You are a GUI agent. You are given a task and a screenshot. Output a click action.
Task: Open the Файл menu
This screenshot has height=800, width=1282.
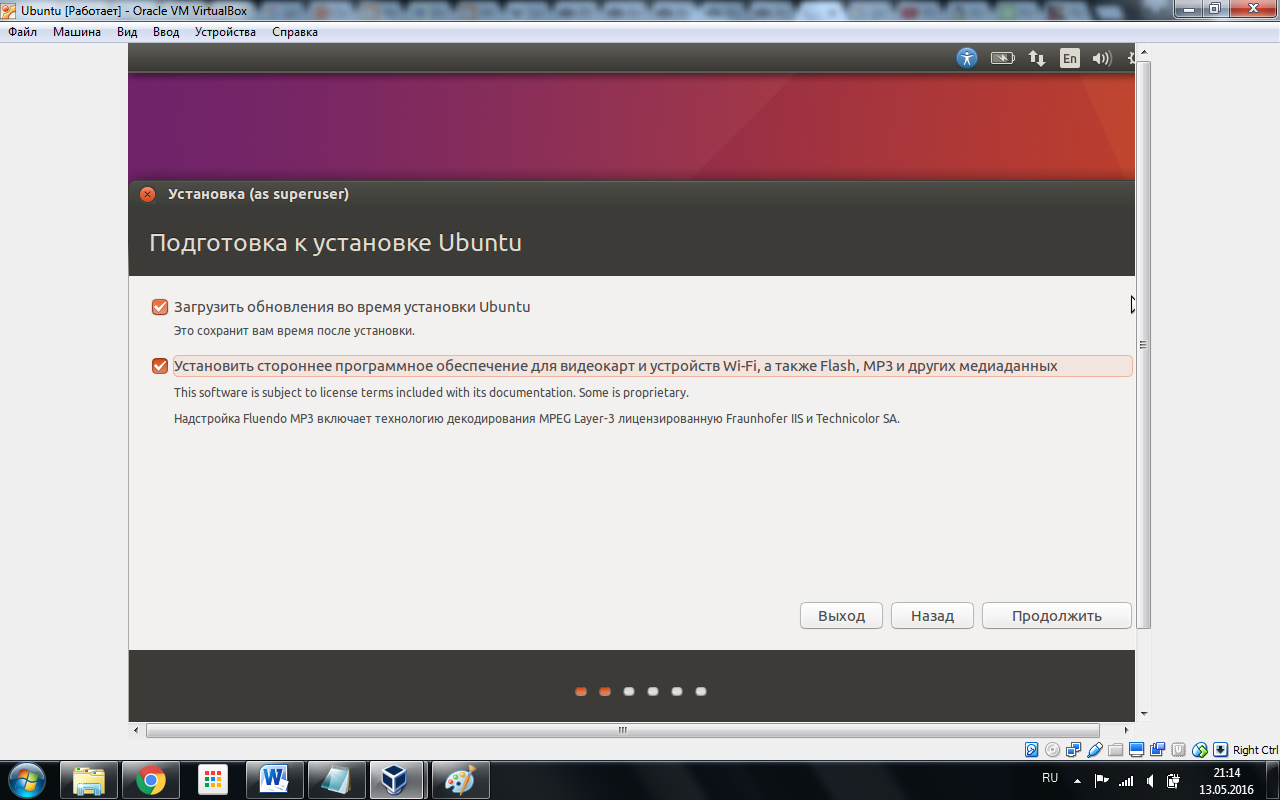[x=22, y=32]
